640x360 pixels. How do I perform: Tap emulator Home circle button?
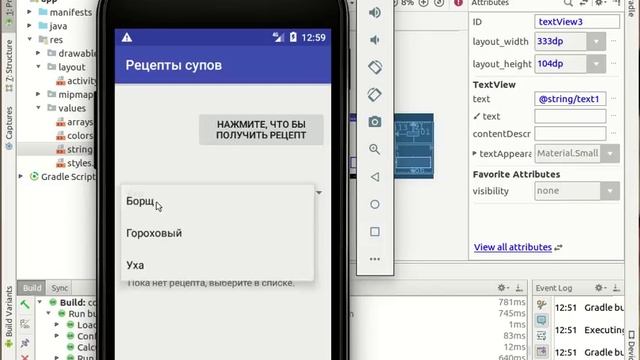[x=375, y=204]
